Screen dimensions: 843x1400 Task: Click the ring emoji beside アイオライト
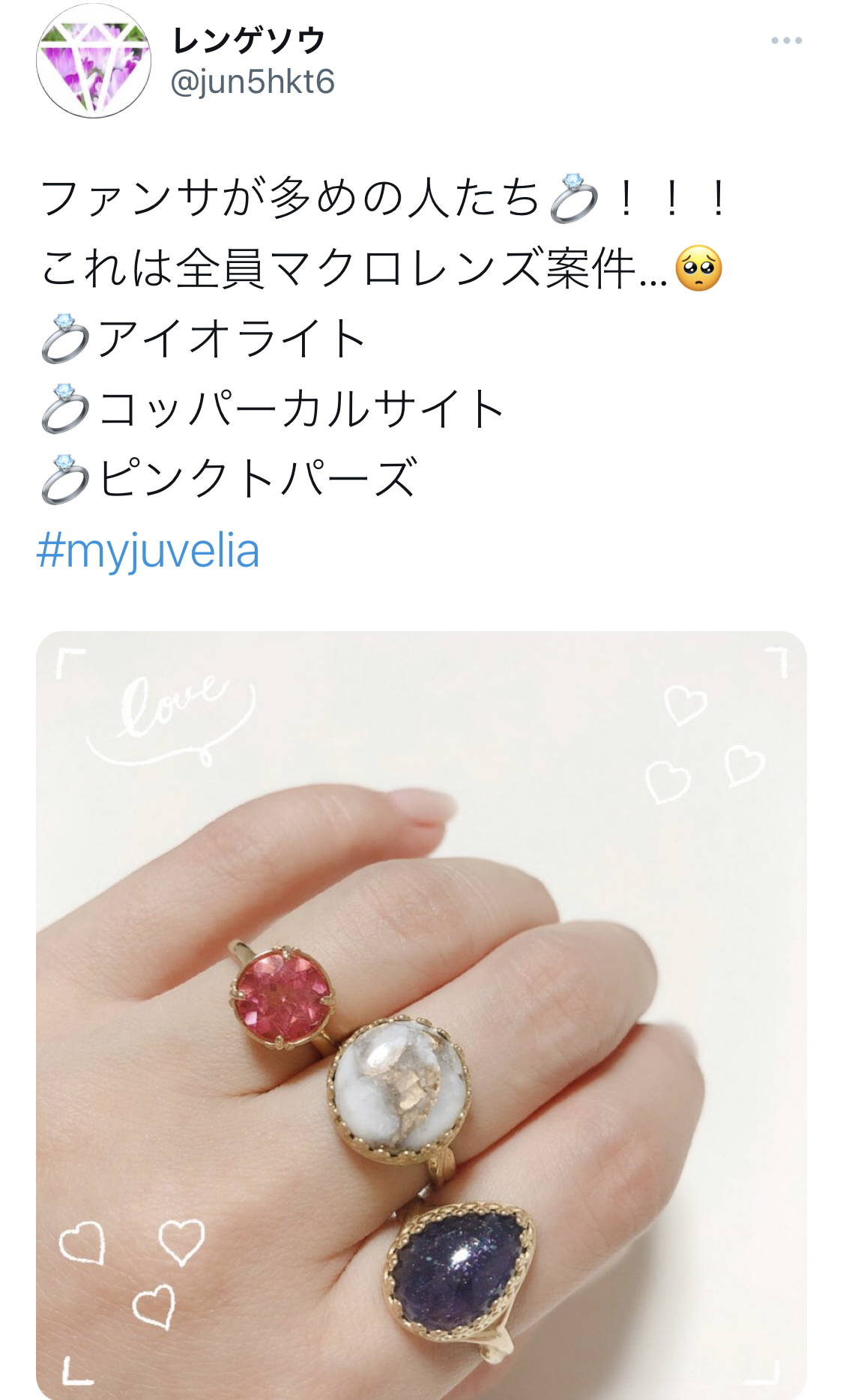point(66,339)
